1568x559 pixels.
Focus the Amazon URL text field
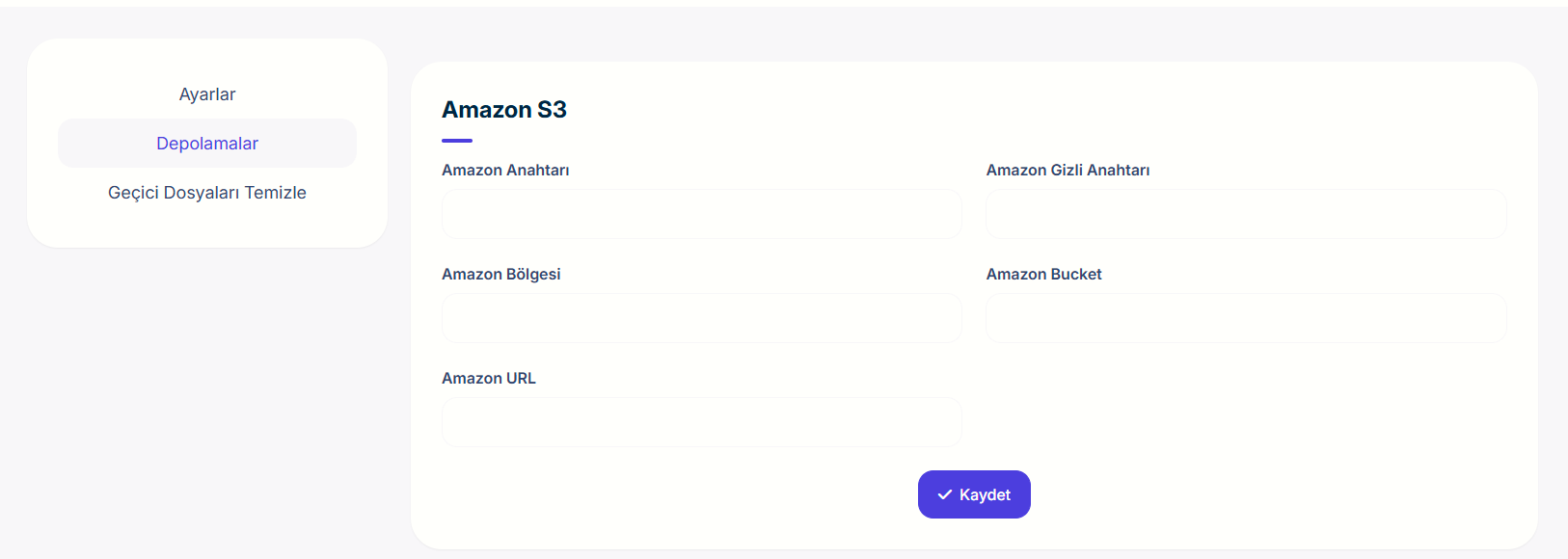701,422
